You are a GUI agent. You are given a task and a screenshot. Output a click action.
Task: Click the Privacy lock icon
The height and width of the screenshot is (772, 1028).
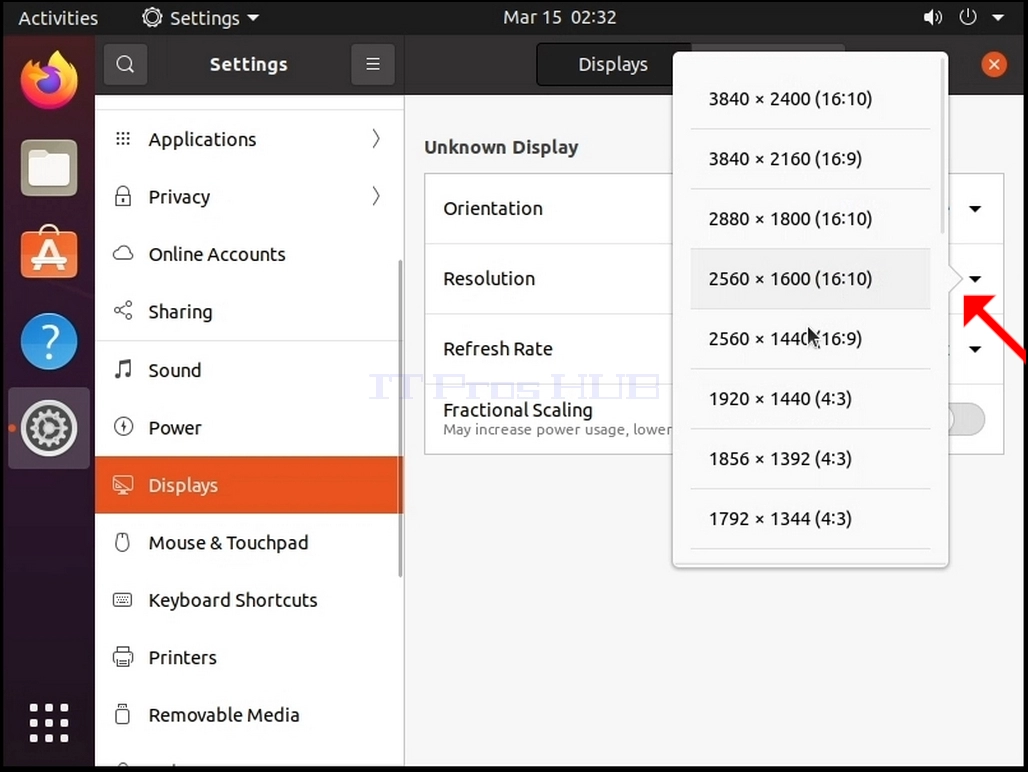click(123, 196)
